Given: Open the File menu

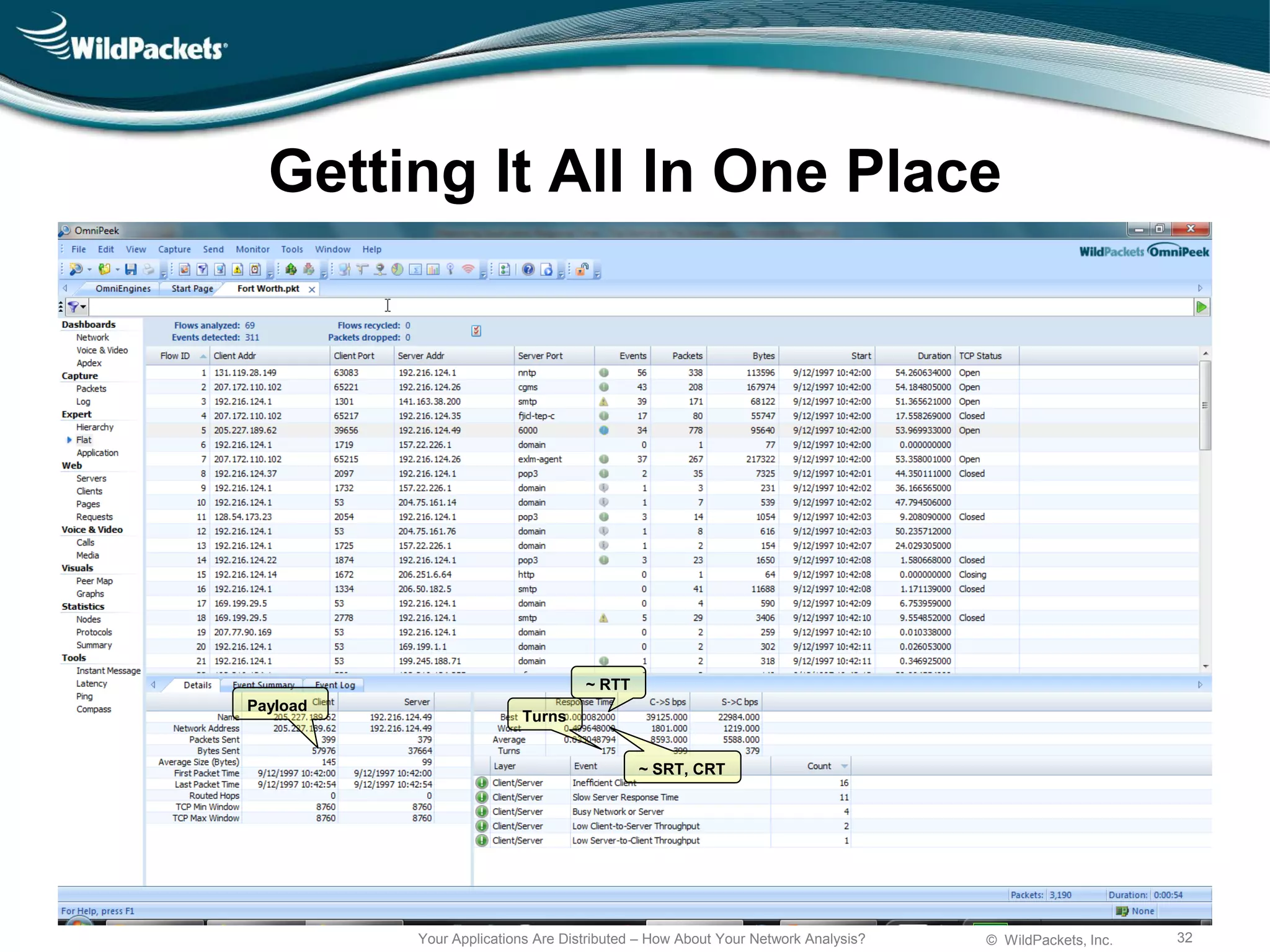Looking at the screenshot, I should coord(79,249).
